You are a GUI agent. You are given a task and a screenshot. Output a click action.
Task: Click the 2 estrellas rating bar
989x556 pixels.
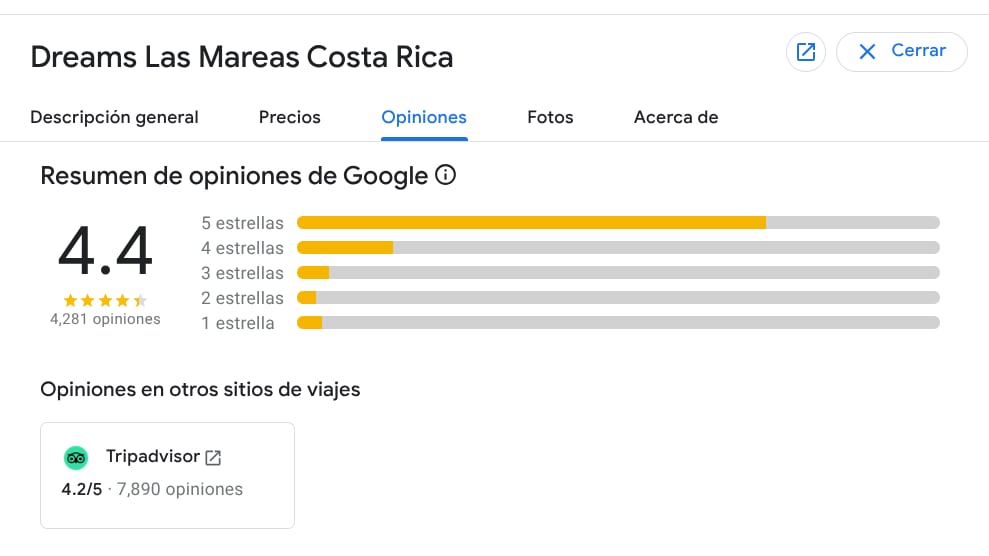617,298
